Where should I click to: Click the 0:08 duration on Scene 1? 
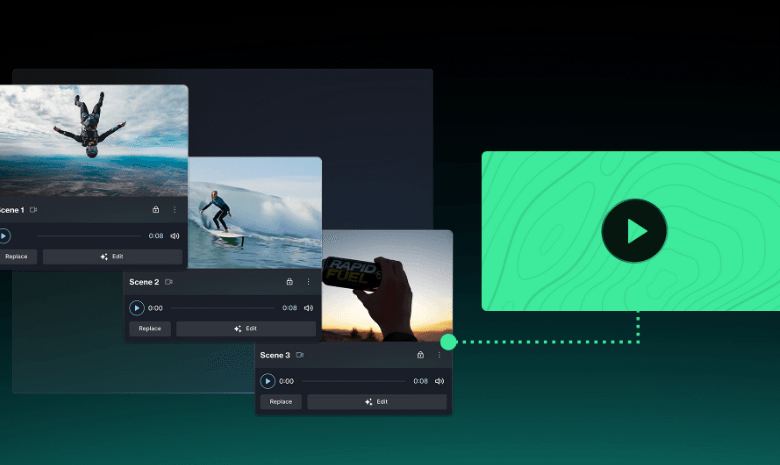click(156, 236)
